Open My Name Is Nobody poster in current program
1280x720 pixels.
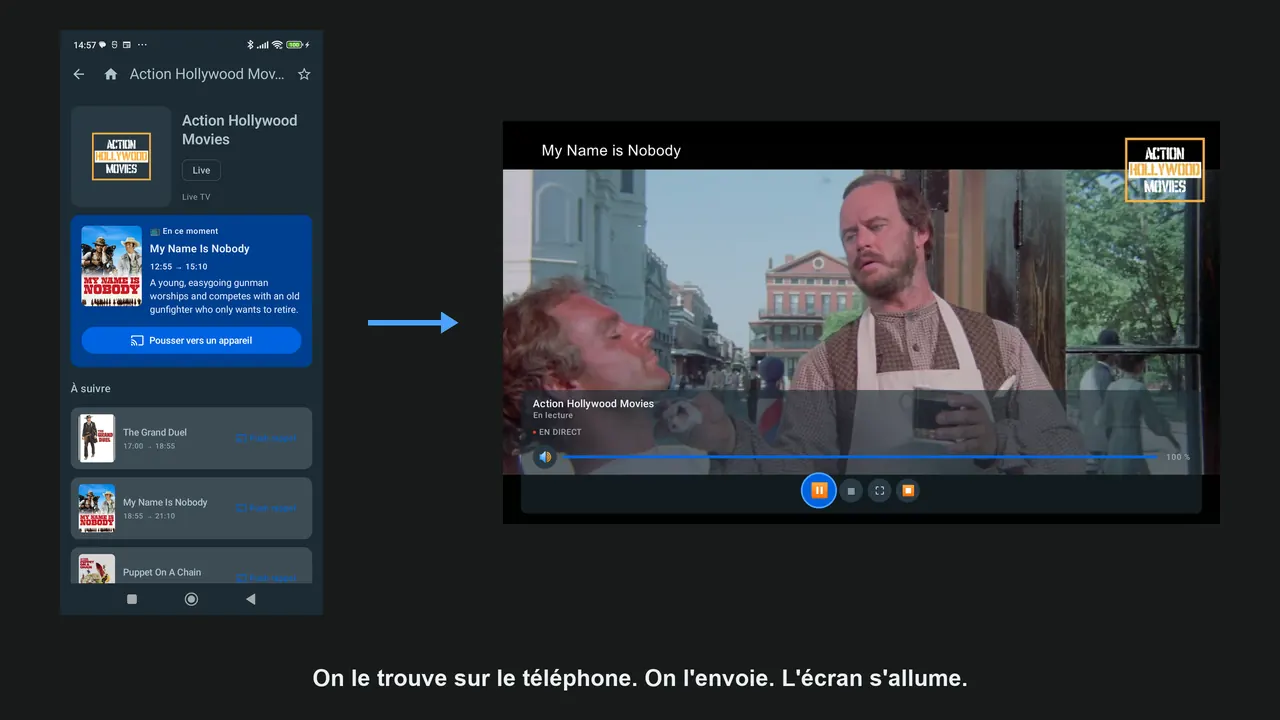coord(112,266)
